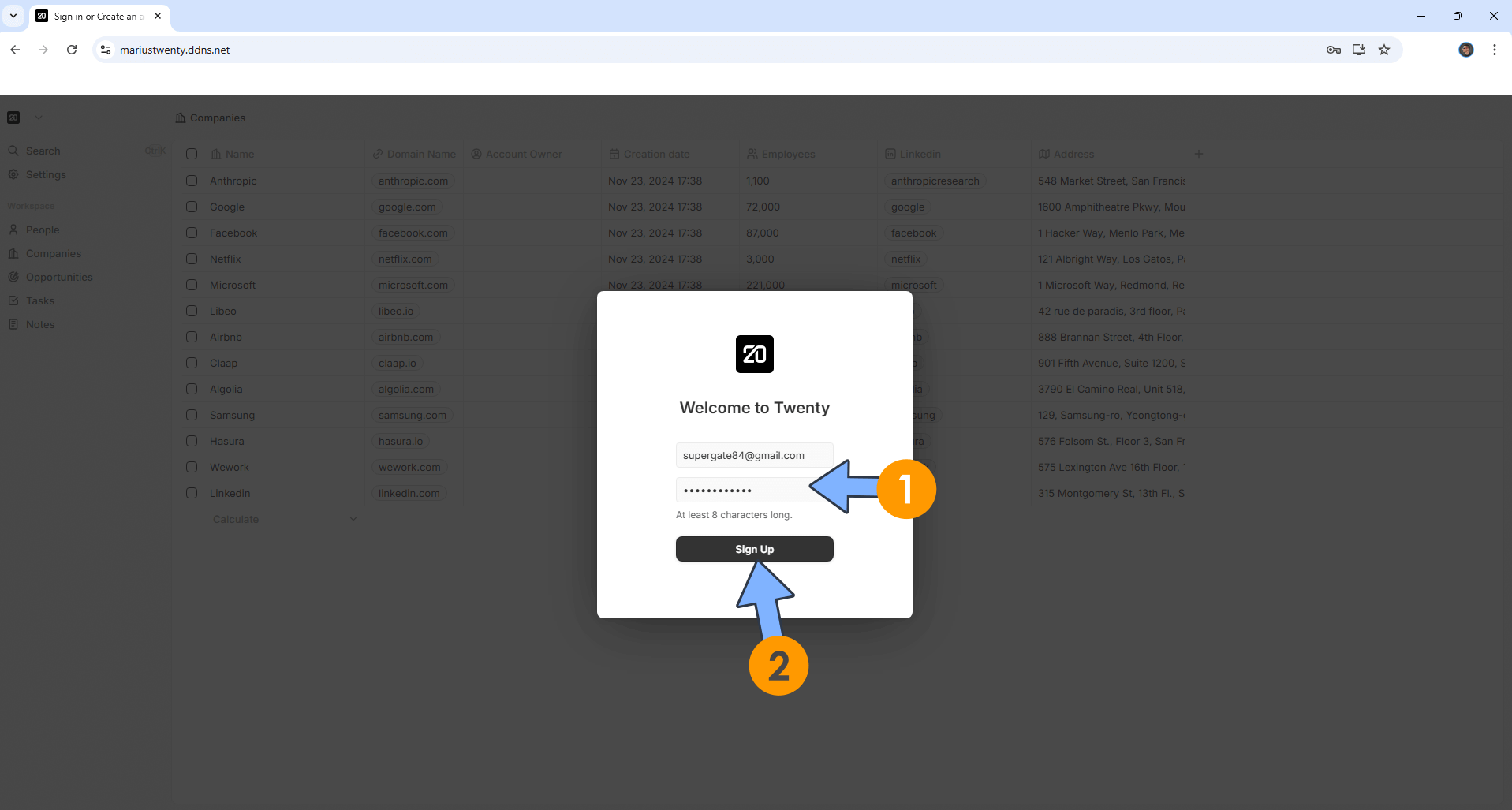Image resolution: width=1512 pixels, height=810 pixels.
Task: Open Search in the sidebar
Action: coord(43,151)
